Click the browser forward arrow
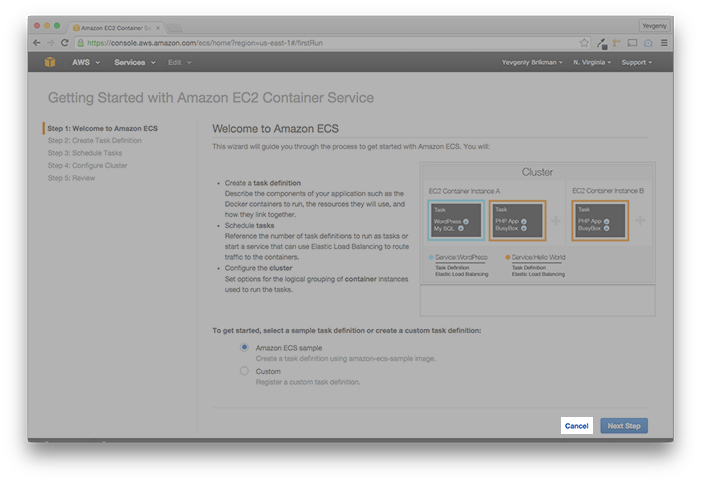 coord(51,43)
